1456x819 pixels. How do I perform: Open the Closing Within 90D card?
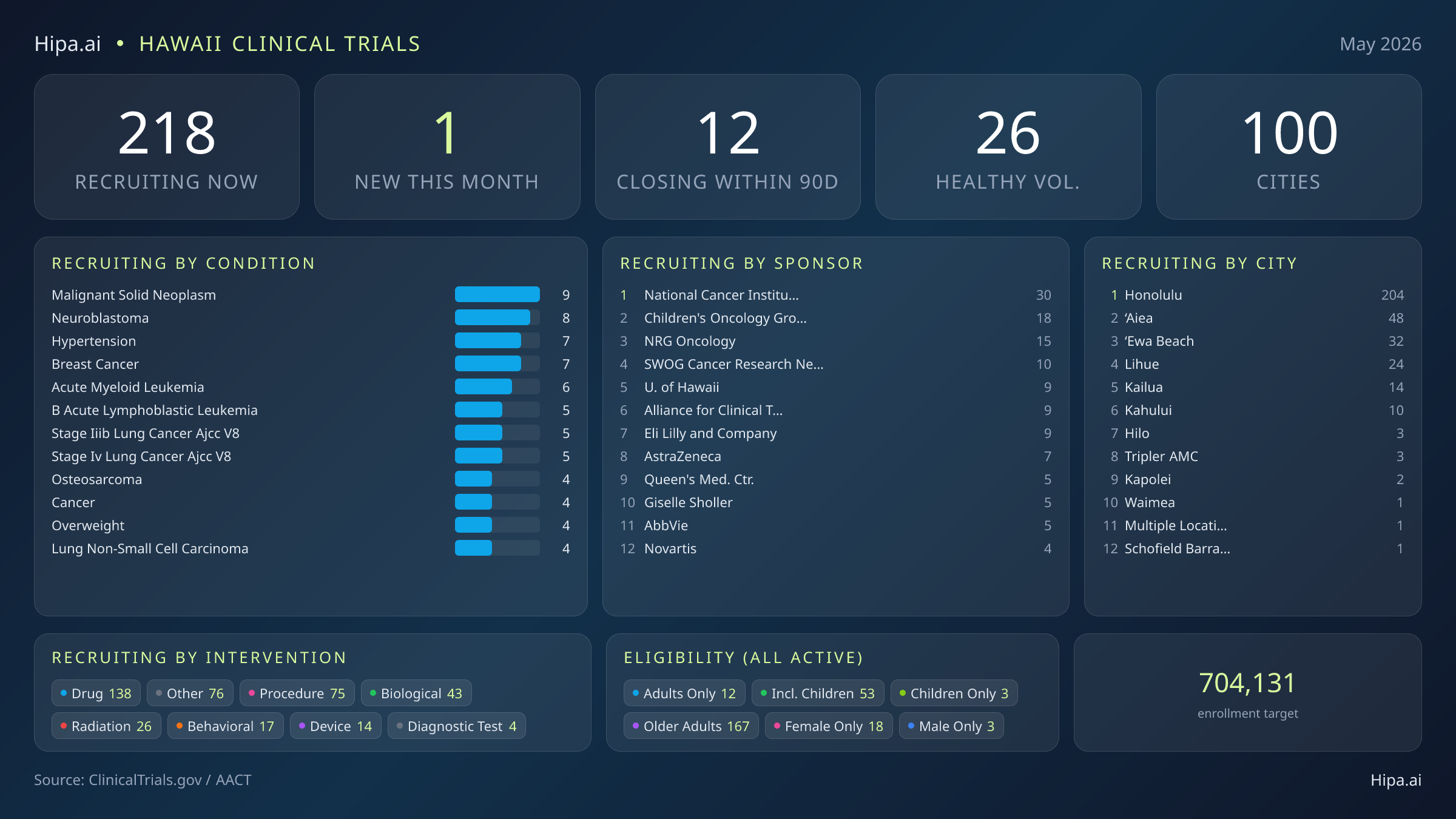(727, 147)
